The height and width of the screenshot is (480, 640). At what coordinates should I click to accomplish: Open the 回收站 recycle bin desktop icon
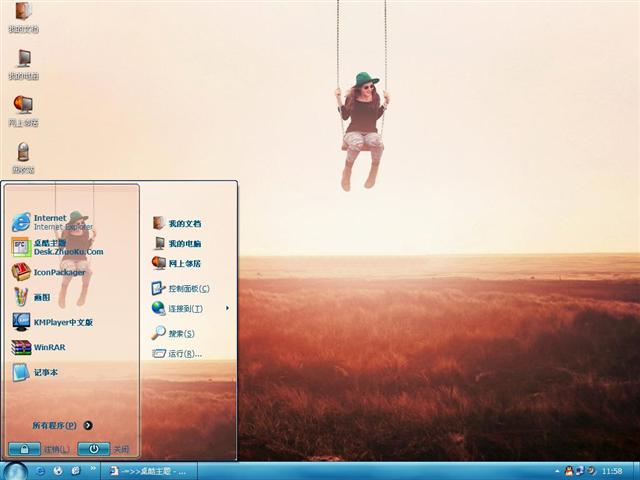[x=23, y=157]
